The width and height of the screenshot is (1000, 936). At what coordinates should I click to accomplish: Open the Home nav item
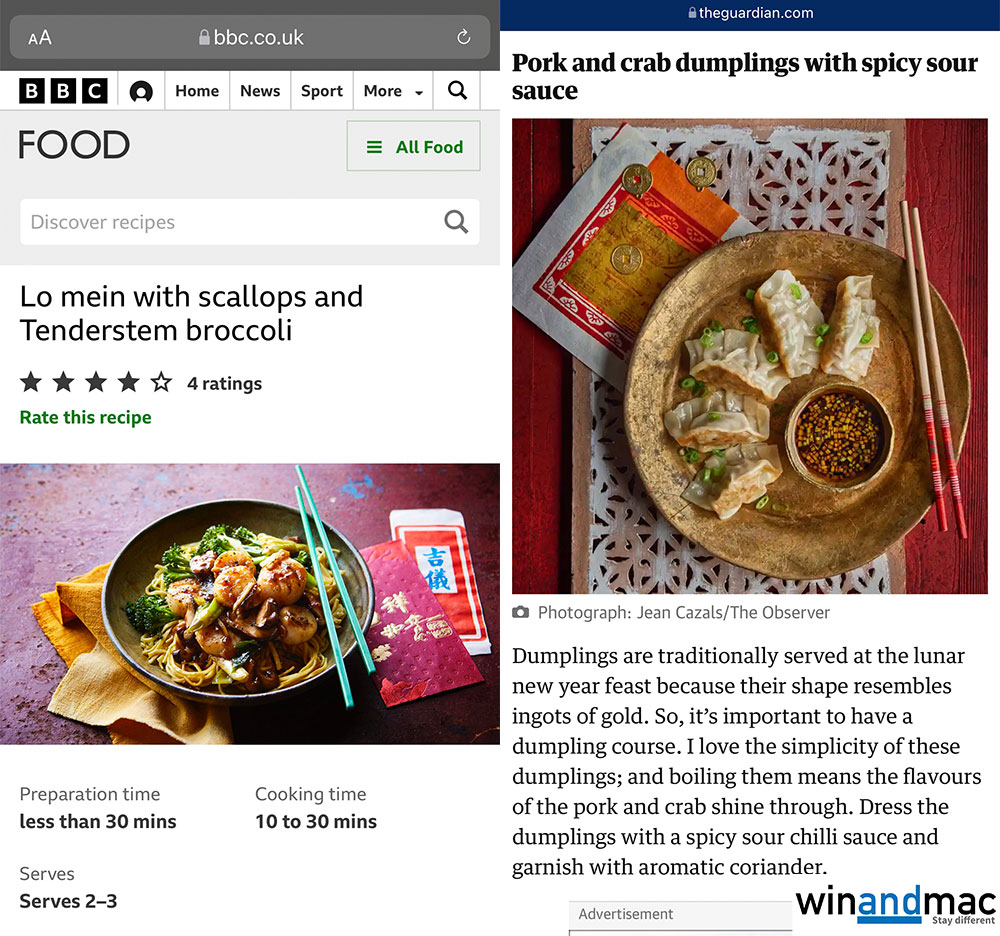click(197, 91)
